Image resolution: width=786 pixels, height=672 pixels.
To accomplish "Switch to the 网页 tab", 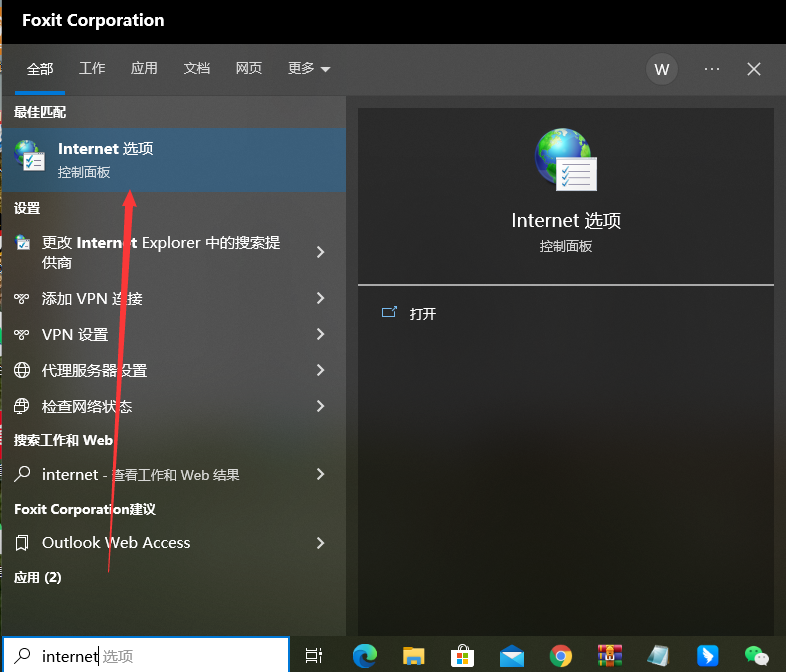I will pos(249,68).
